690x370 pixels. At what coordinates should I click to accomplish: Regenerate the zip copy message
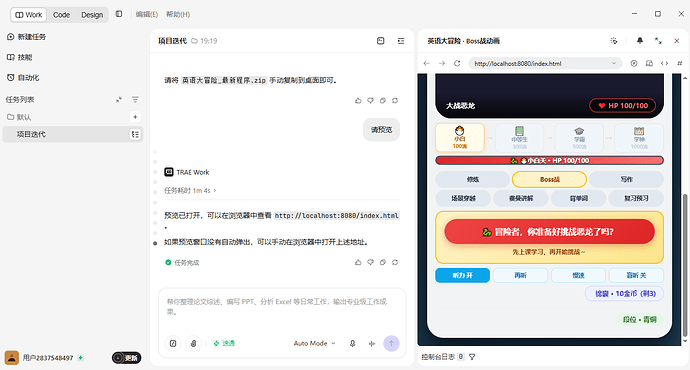click(x=395, y=101)
